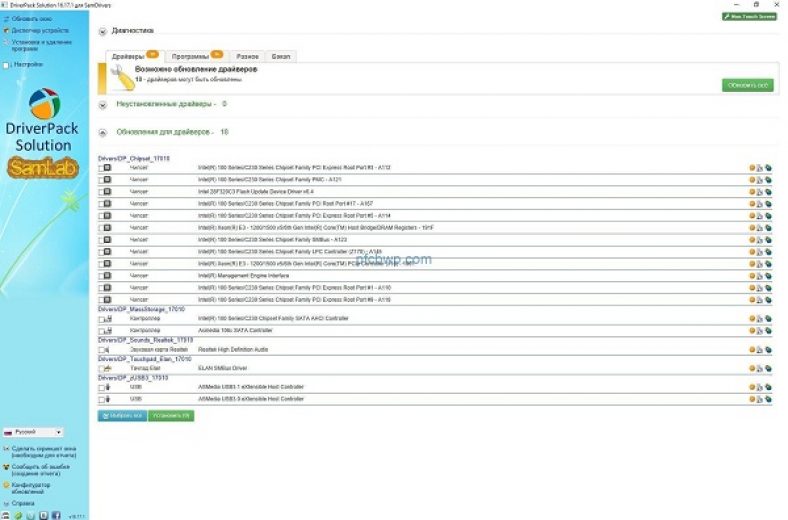Open Установка и удаление программ link

42,46
